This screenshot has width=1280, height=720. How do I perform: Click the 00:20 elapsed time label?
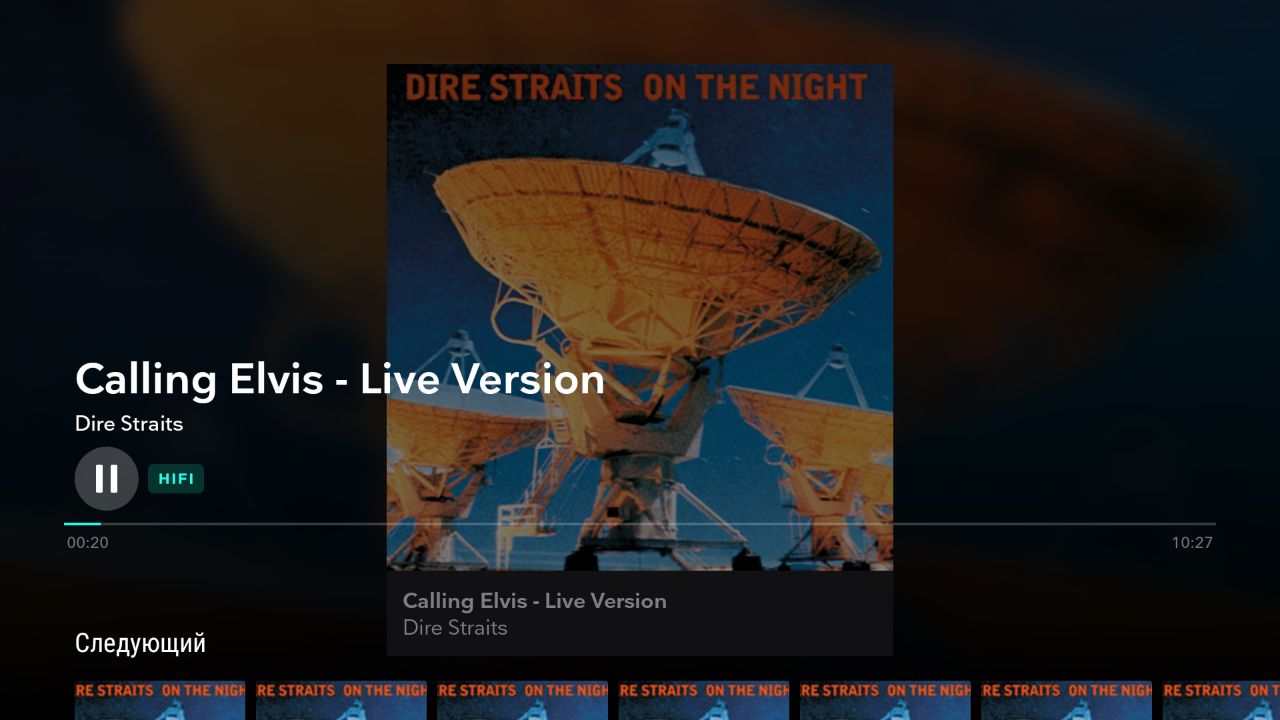point(88,543)
